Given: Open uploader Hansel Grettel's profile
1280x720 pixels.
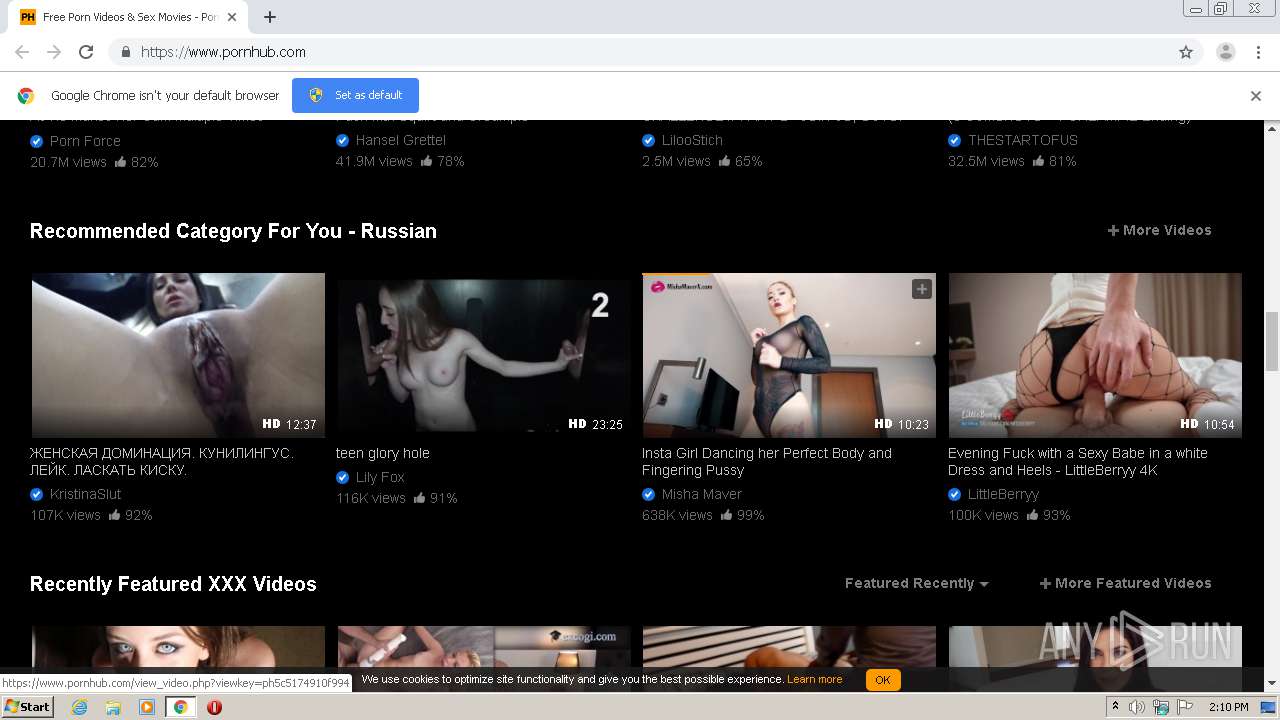Looking at the screenshot, I should (401, 140).
